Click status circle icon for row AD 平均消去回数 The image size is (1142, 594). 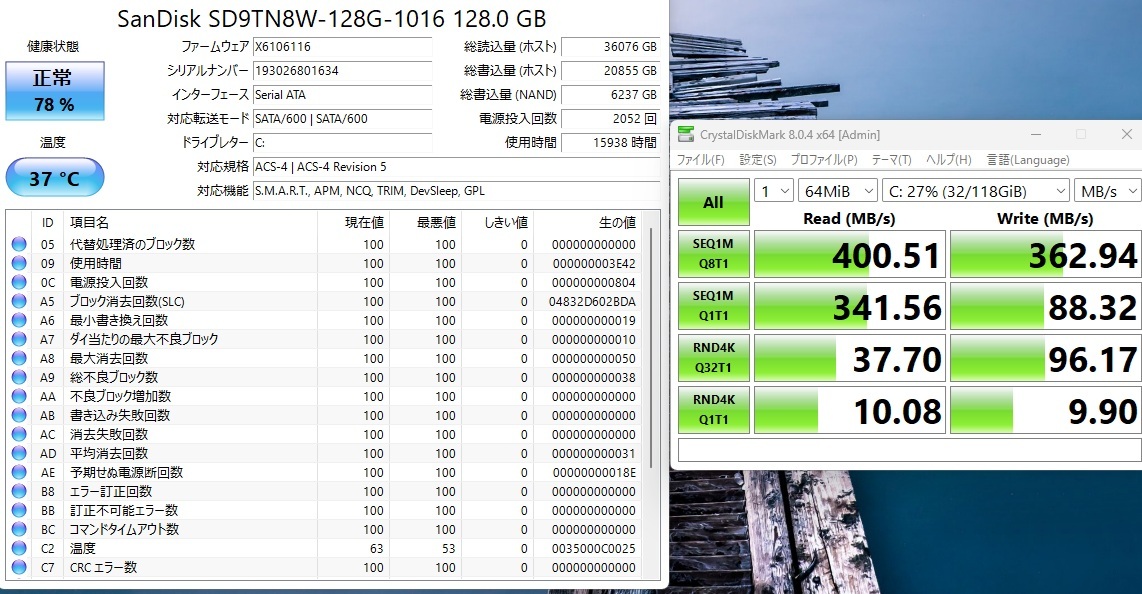pos(19,454)
